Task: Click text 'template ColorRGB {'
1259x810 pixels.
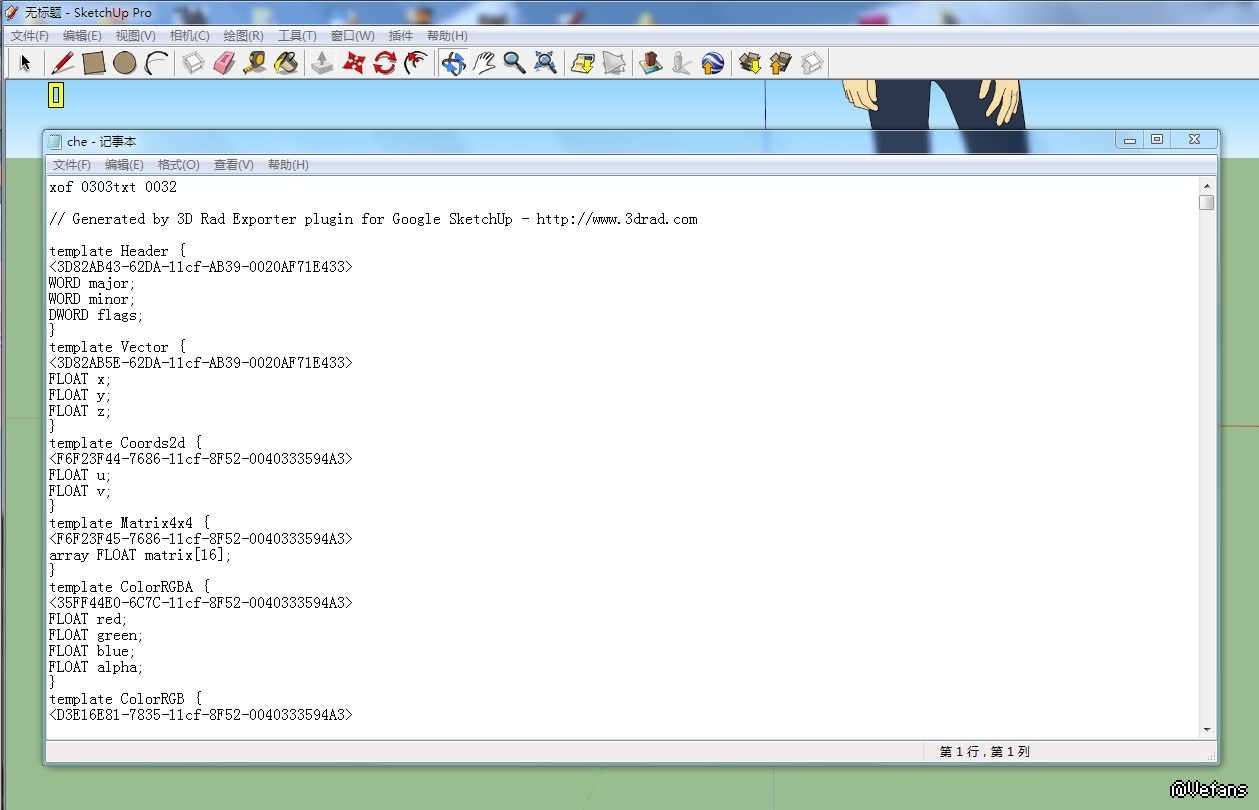Action: click(x=125, y=699)
